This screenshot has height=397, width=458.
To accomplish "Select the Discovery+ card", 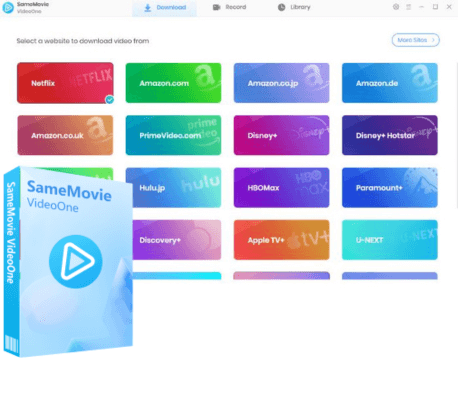I will coord(177,240).
